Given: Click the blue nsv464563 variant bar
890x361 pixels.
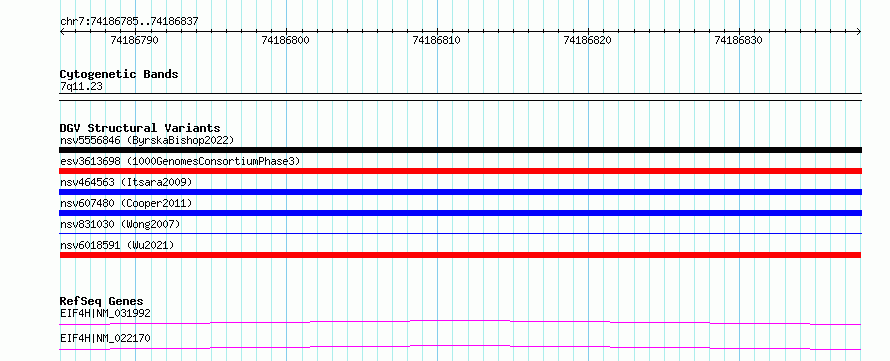Looking at the screenshot, I should (460, 192).
